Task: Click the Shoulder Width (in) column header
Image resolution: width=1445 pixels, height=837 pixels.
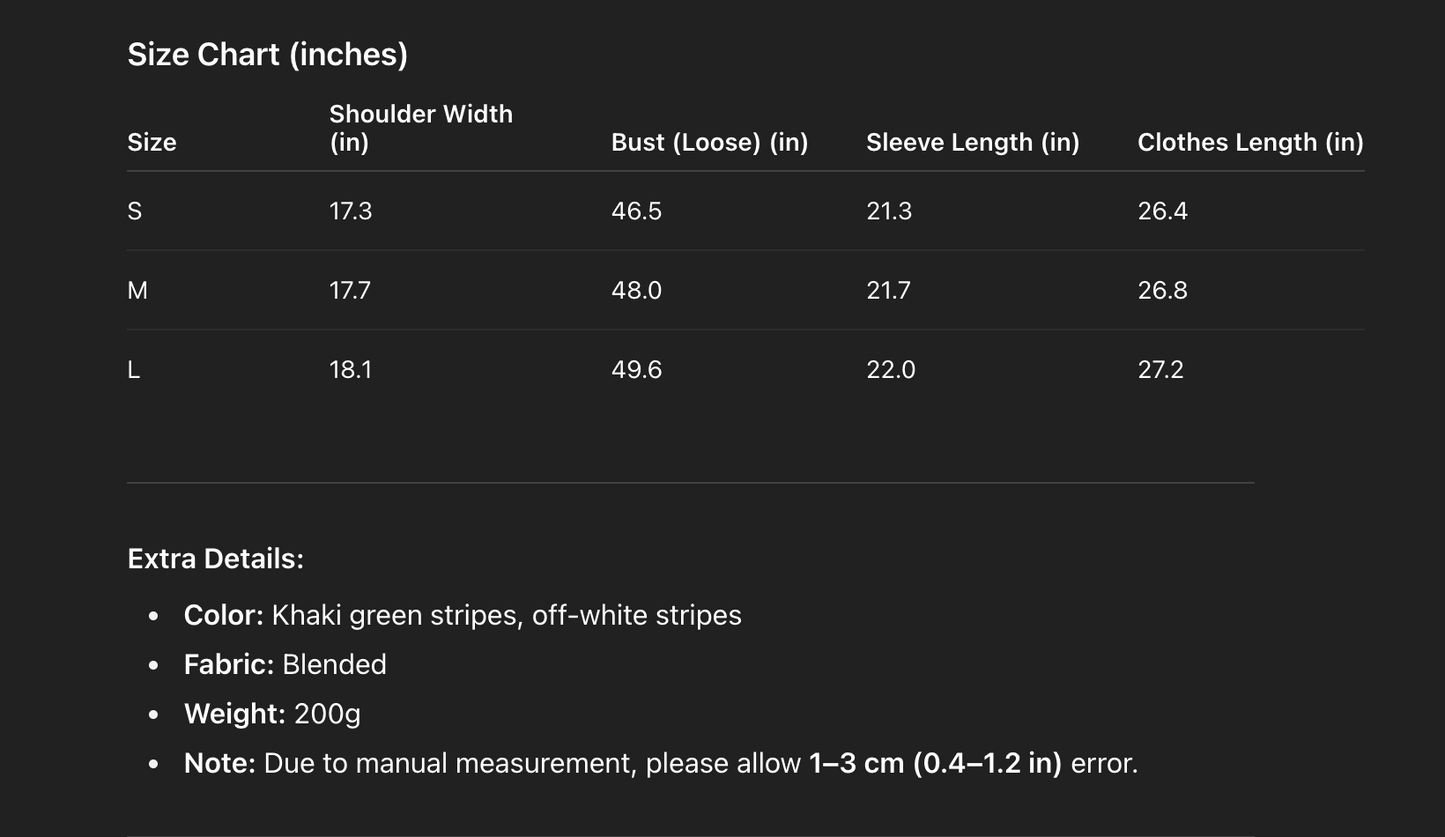Action: click(x=420, y=128)
